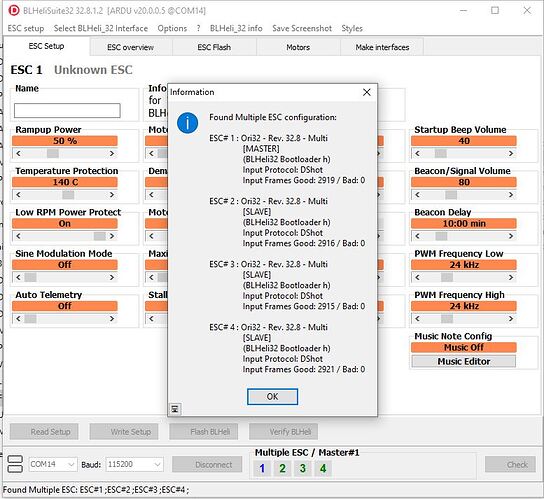544x499 pixels.
Task: Click the Check button
Action: pyautogui.click(x=511, y=465)
